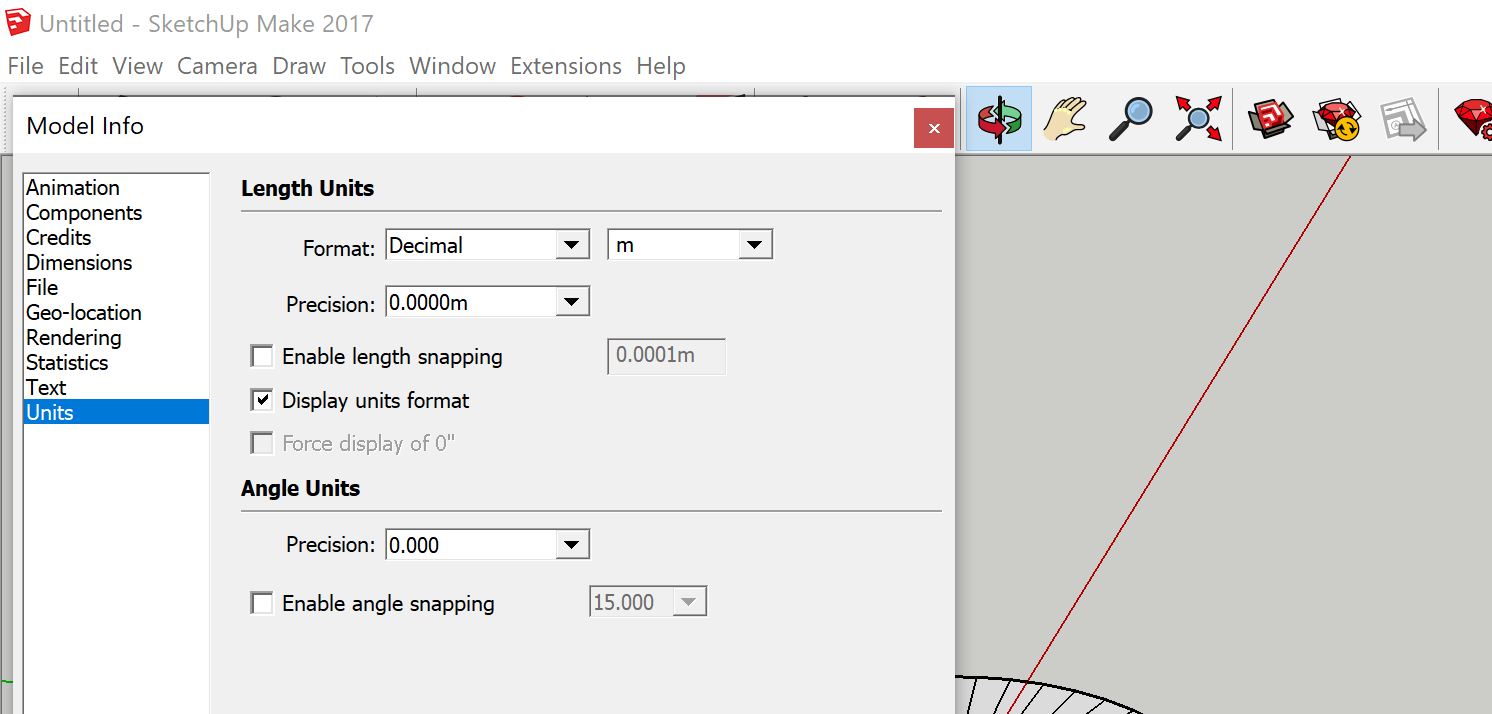
Task: Open the View menu
Action: (x=138, y=66)
